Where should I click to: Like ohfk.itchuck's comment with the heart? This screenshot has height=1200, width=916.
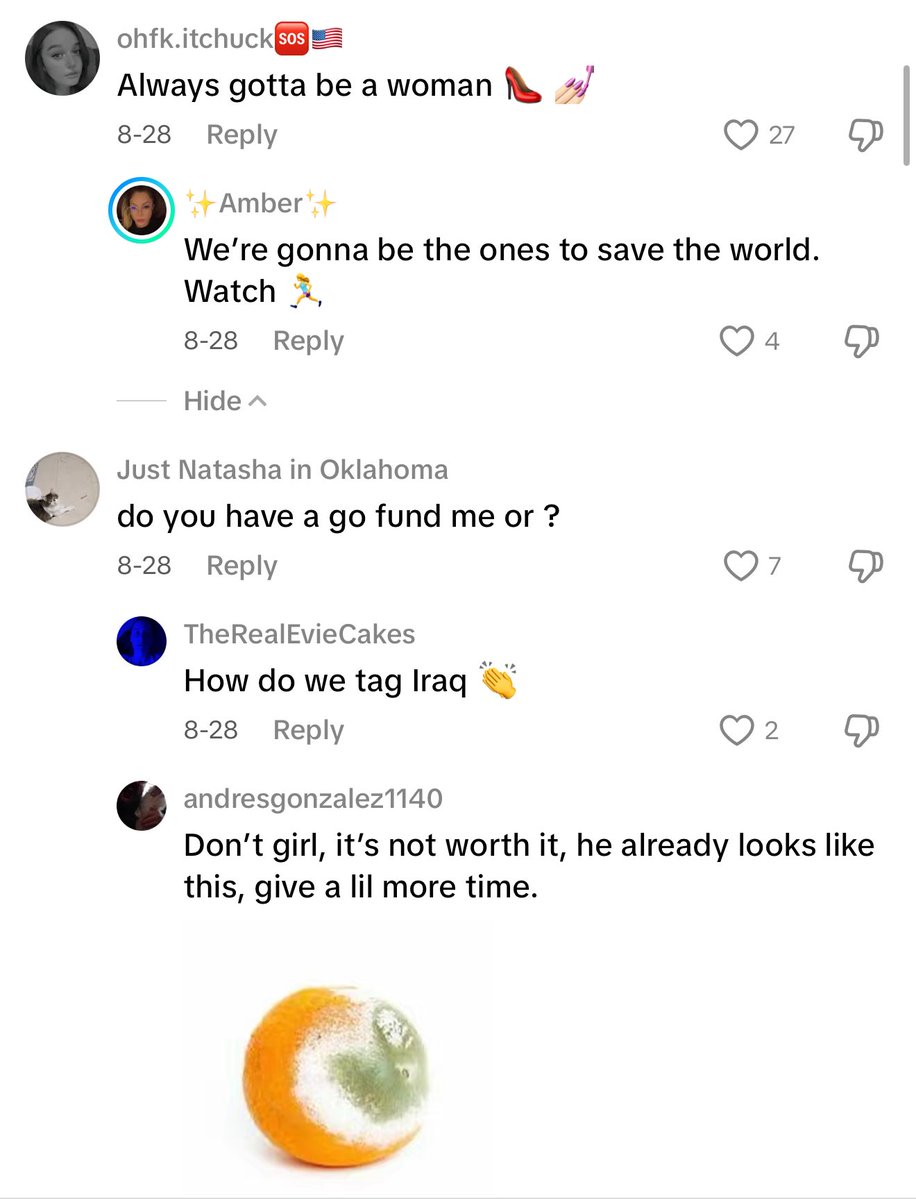[741, 135]
